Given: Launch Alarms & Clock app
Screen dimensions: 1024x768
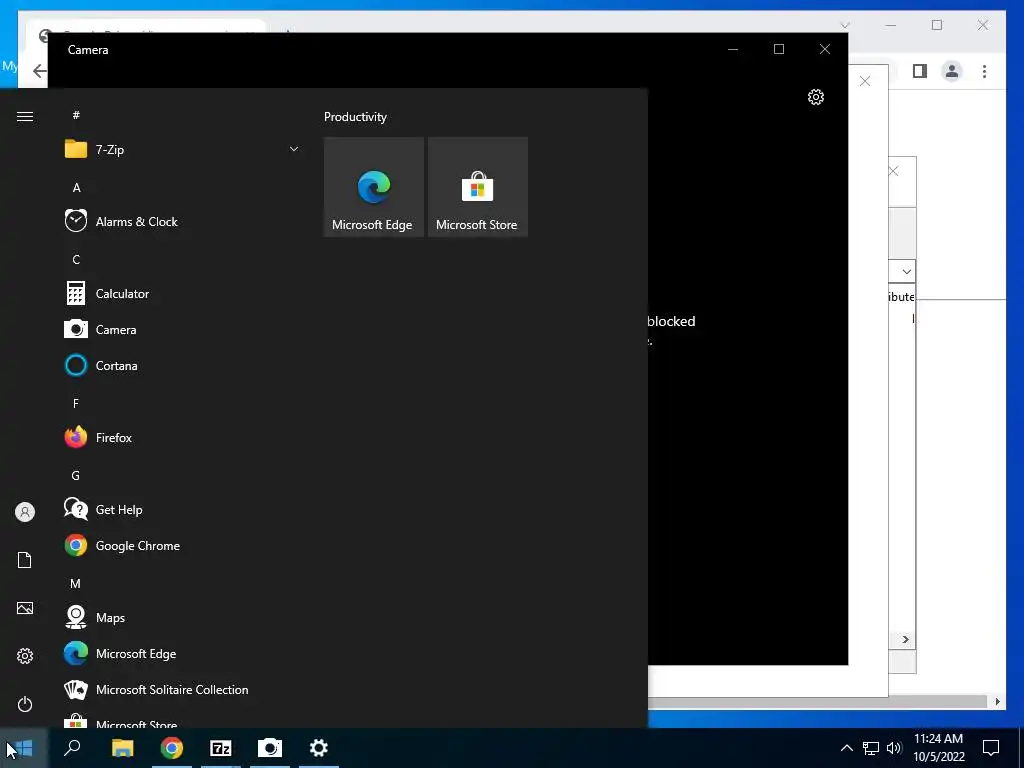Looking at the screenshot, I should coord(182,221).
